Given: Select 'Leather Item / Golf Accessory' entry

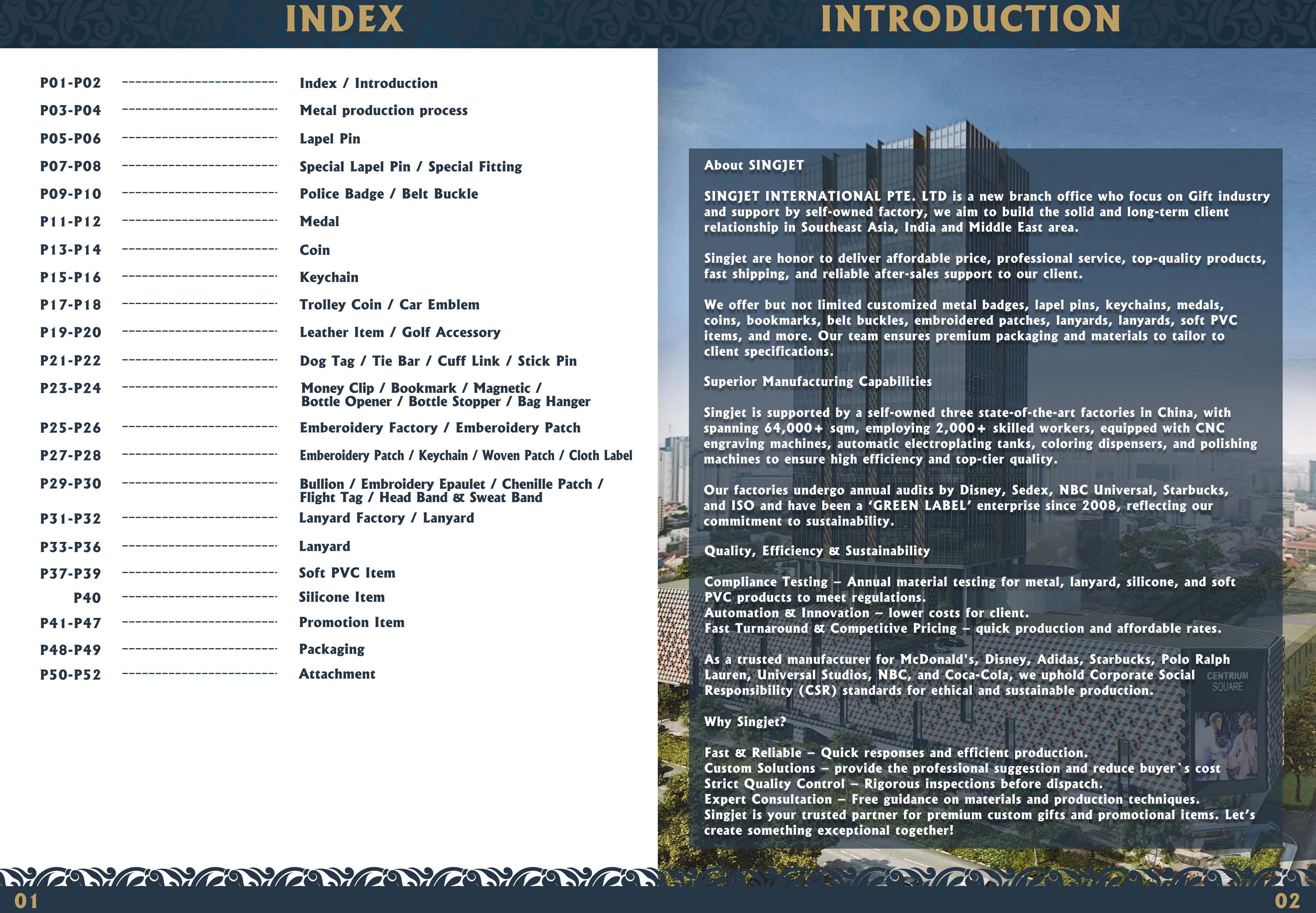Looking at the screenshot, I should coord(400,332).
